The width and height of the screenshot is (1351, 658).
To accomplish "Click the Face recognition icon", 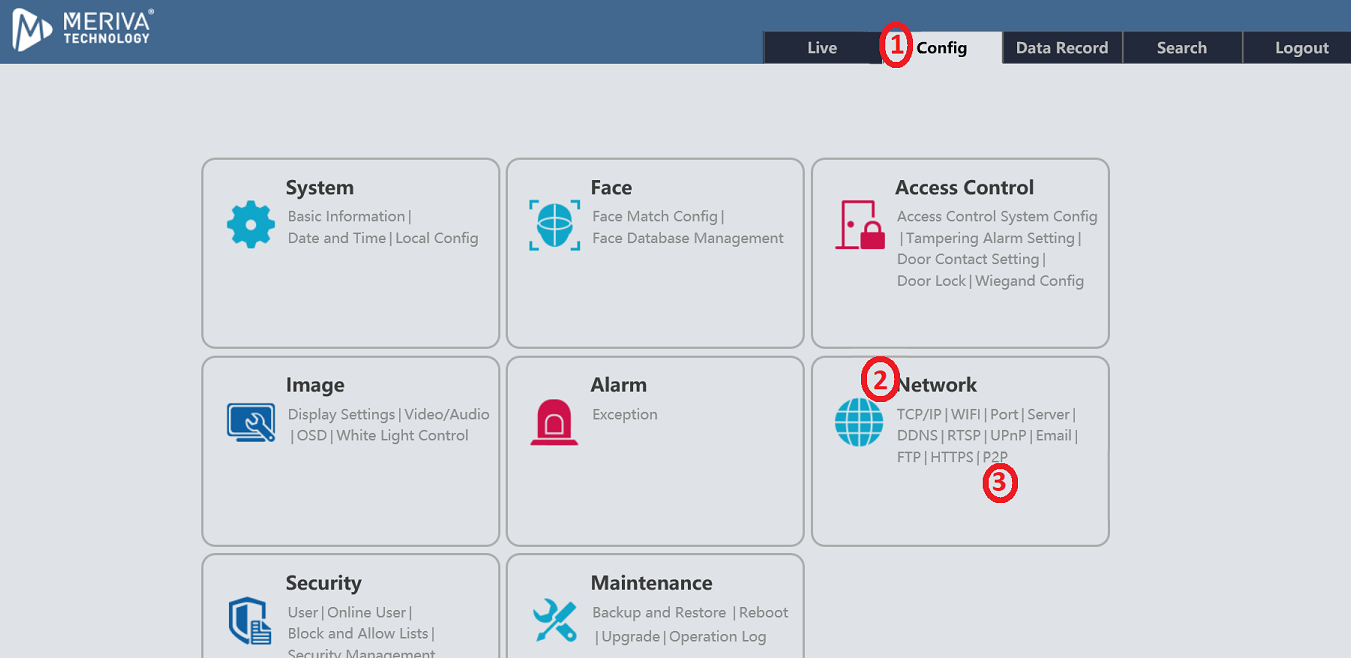I will pos(554,225).
